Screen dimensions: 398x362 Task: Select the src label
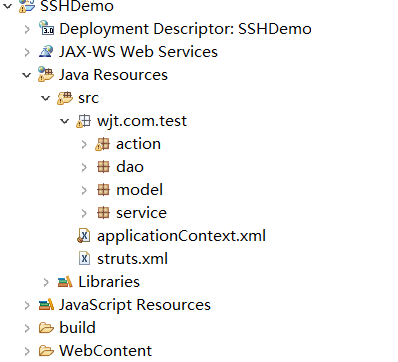coord(88,98)
